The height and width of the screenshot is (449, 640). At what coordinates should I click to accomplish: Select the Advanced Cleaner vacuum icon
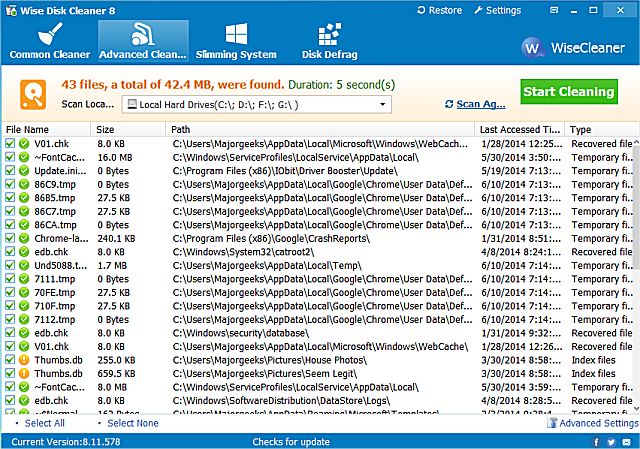(143, 33)
